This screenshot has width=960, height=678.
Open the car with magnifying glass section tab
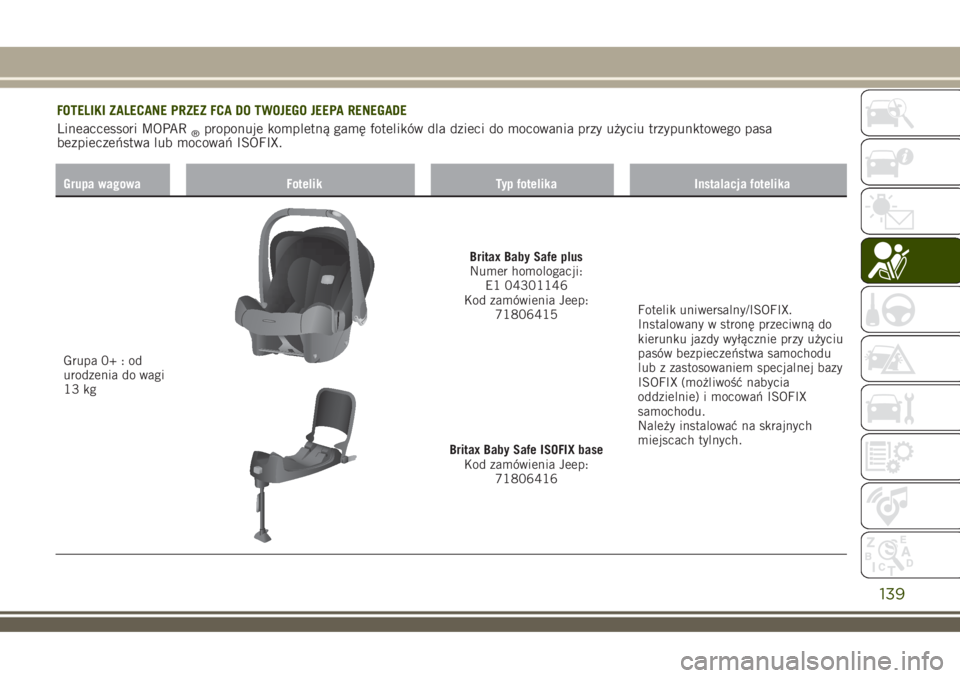(910, 113)
